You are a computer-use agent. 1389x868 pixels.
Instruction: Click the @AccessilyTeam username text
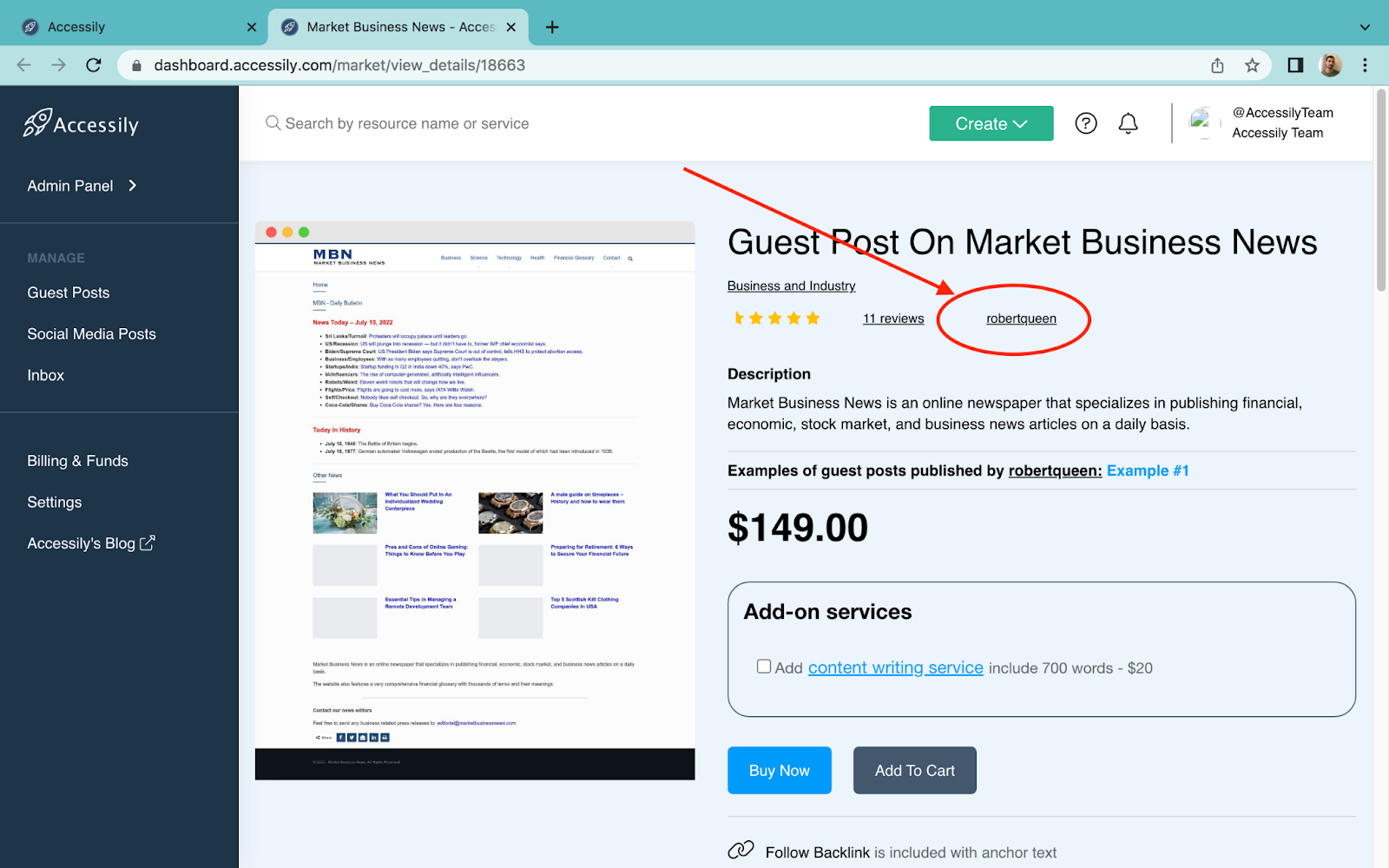coord(1283,113)
